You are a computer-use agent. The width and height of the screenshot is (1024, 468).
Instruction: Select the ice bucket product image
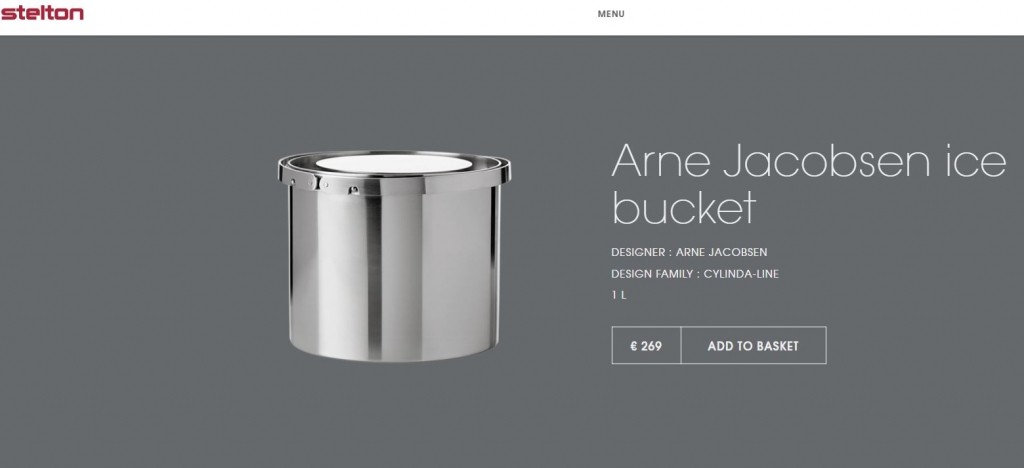pyautogui.click(x=394, y=256)
